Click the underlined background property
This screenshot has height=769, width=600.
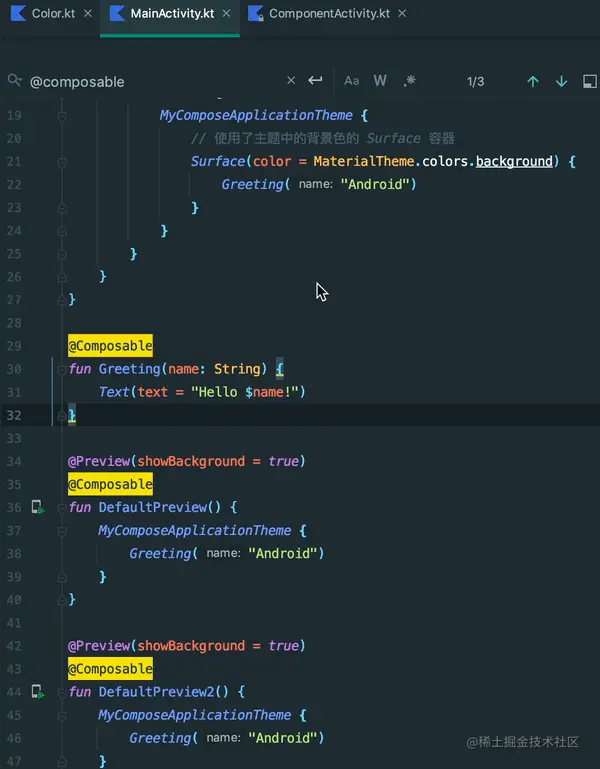click(x=514, y=161)
